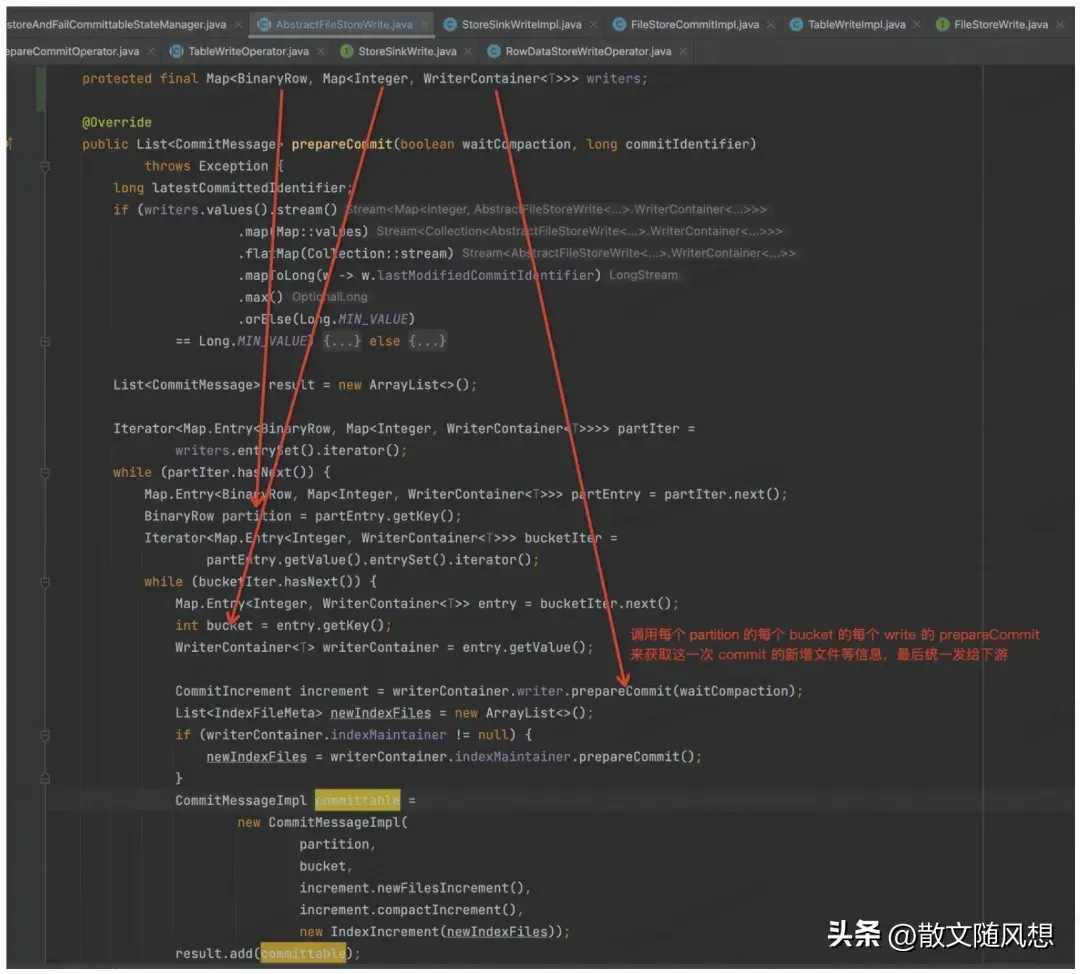Click MIN_VALUE inside the orElse call
The height and width of the screenshot is (974, 1080).
pyautogui.click(x=373, y=320)
